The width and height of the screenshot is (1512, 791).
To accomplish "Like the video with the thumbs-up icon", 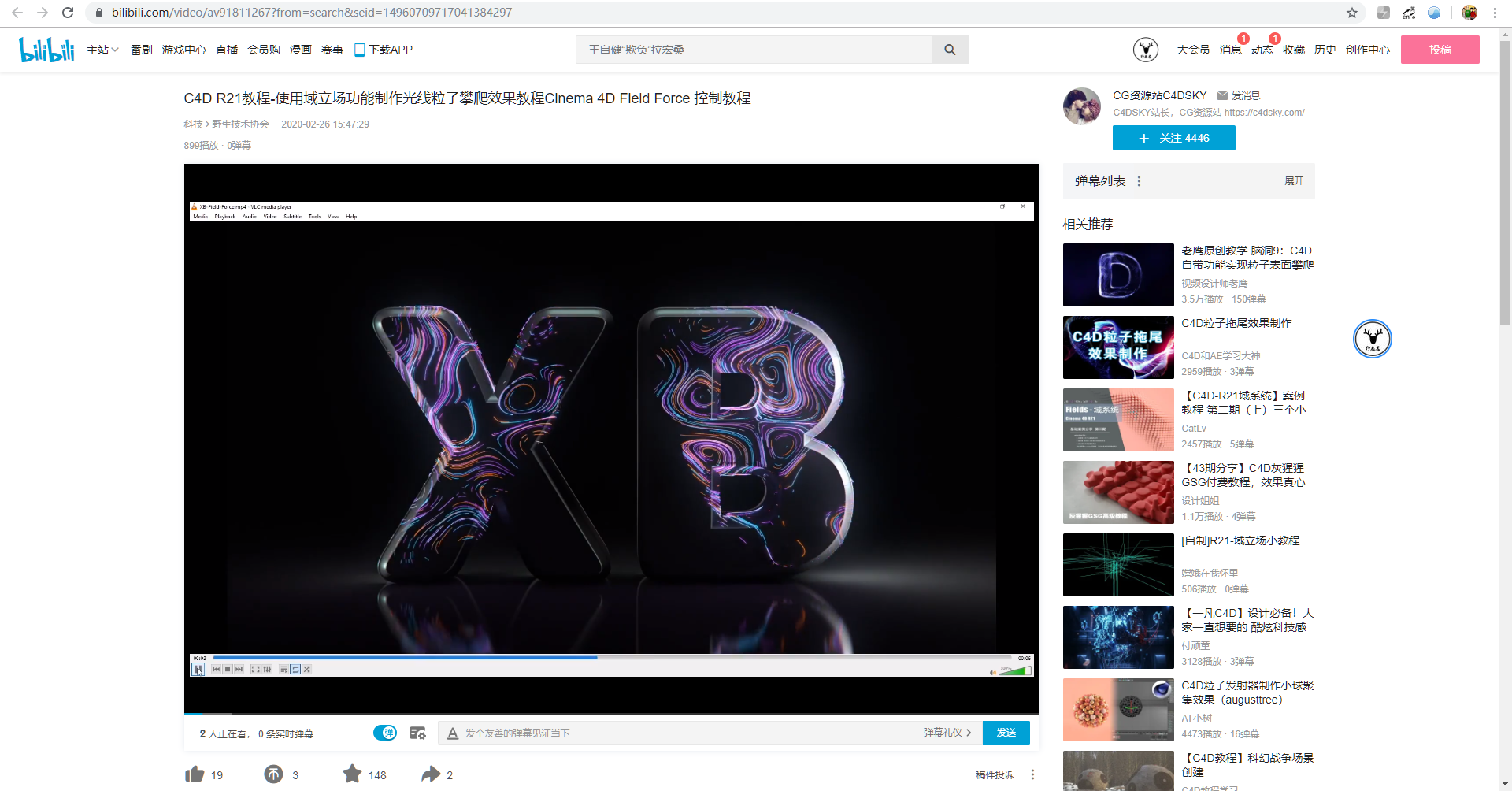I will 195,774.
